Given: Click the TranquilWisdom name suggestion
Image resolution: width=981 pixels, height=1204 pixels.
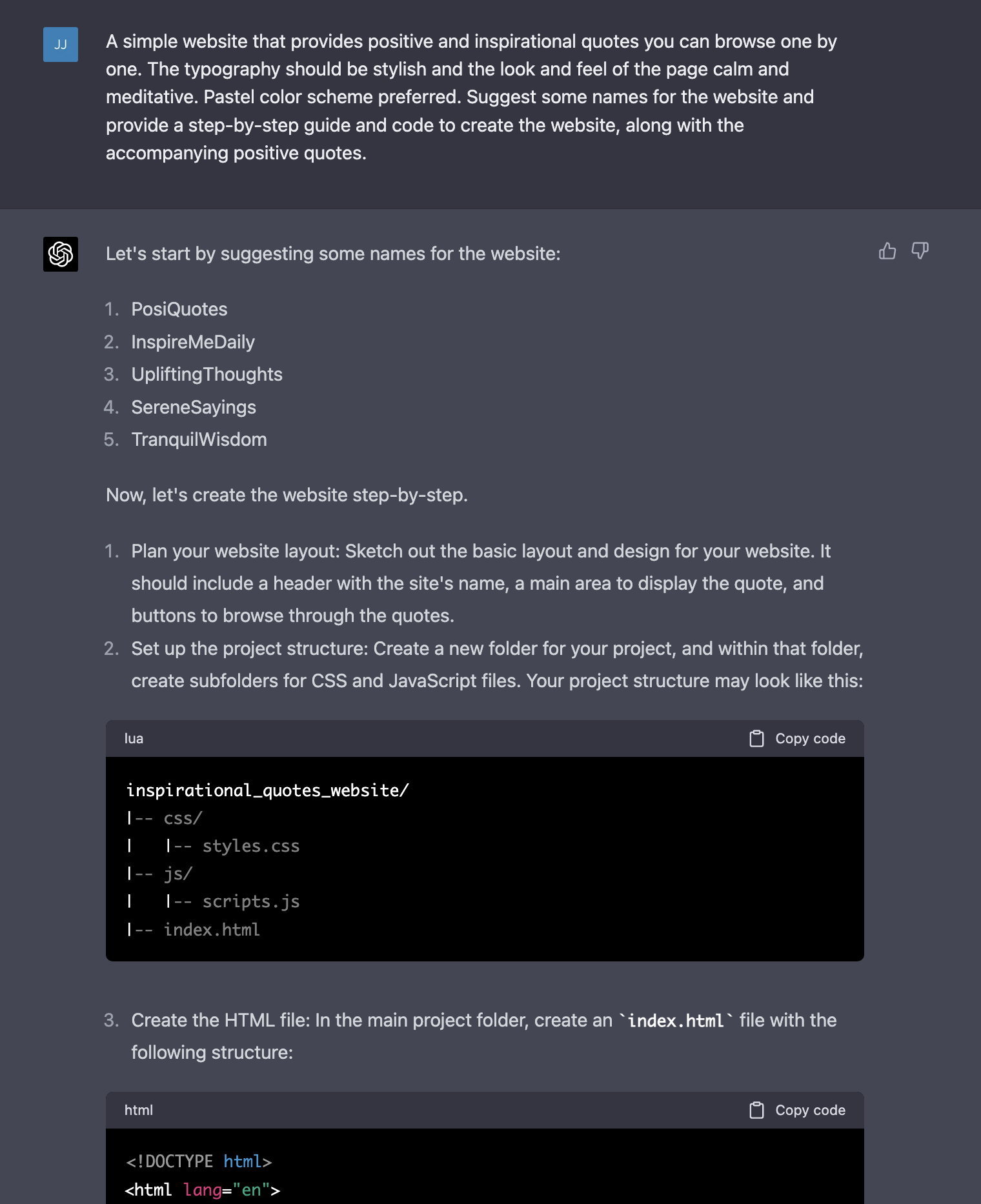Looking at the screenshot, I should pyautogui.click(x=199, y=439).
